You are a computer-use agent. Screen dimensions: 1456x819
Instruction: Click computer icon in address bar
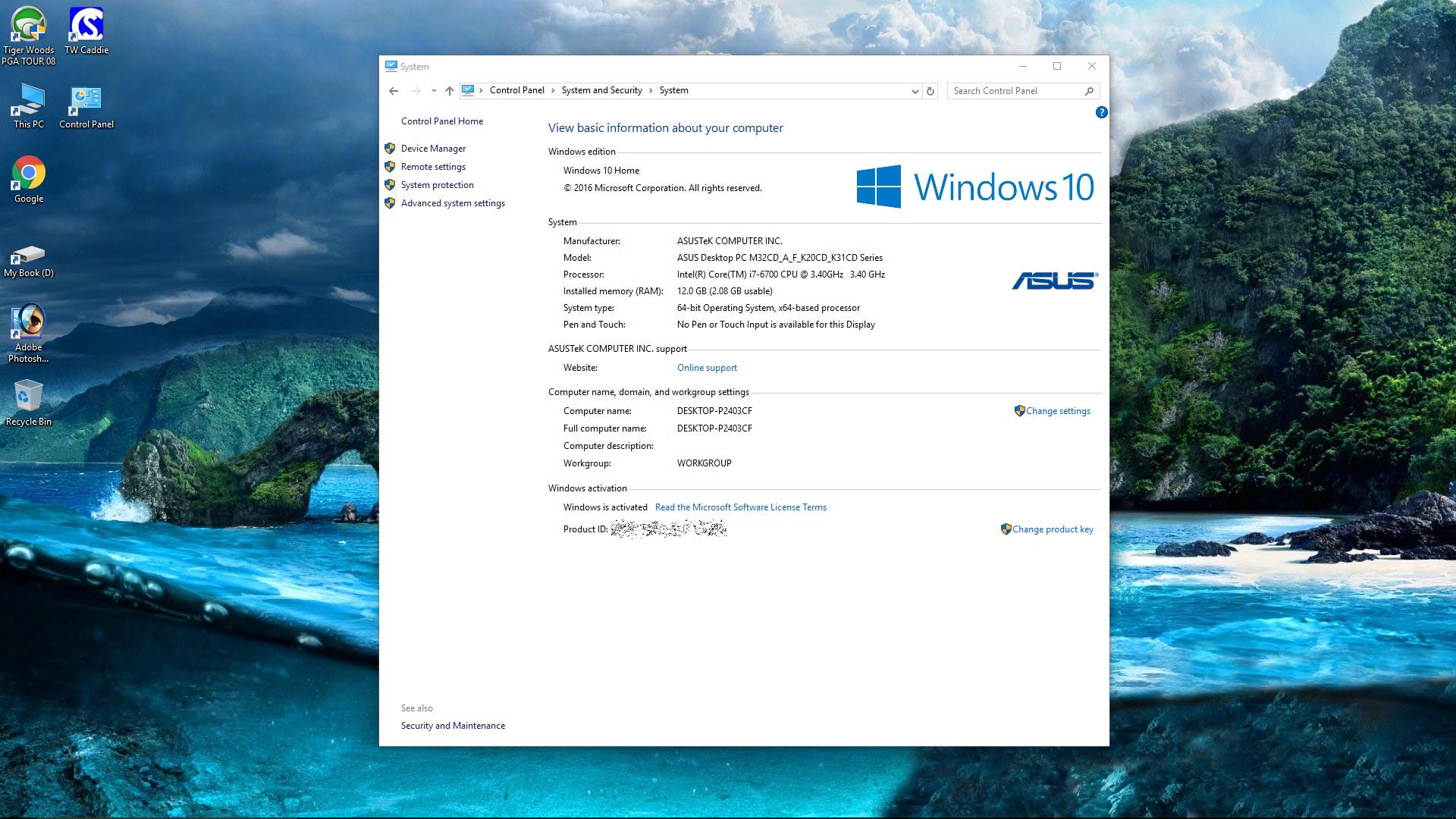pyautogui.click(x=468, y=90)
